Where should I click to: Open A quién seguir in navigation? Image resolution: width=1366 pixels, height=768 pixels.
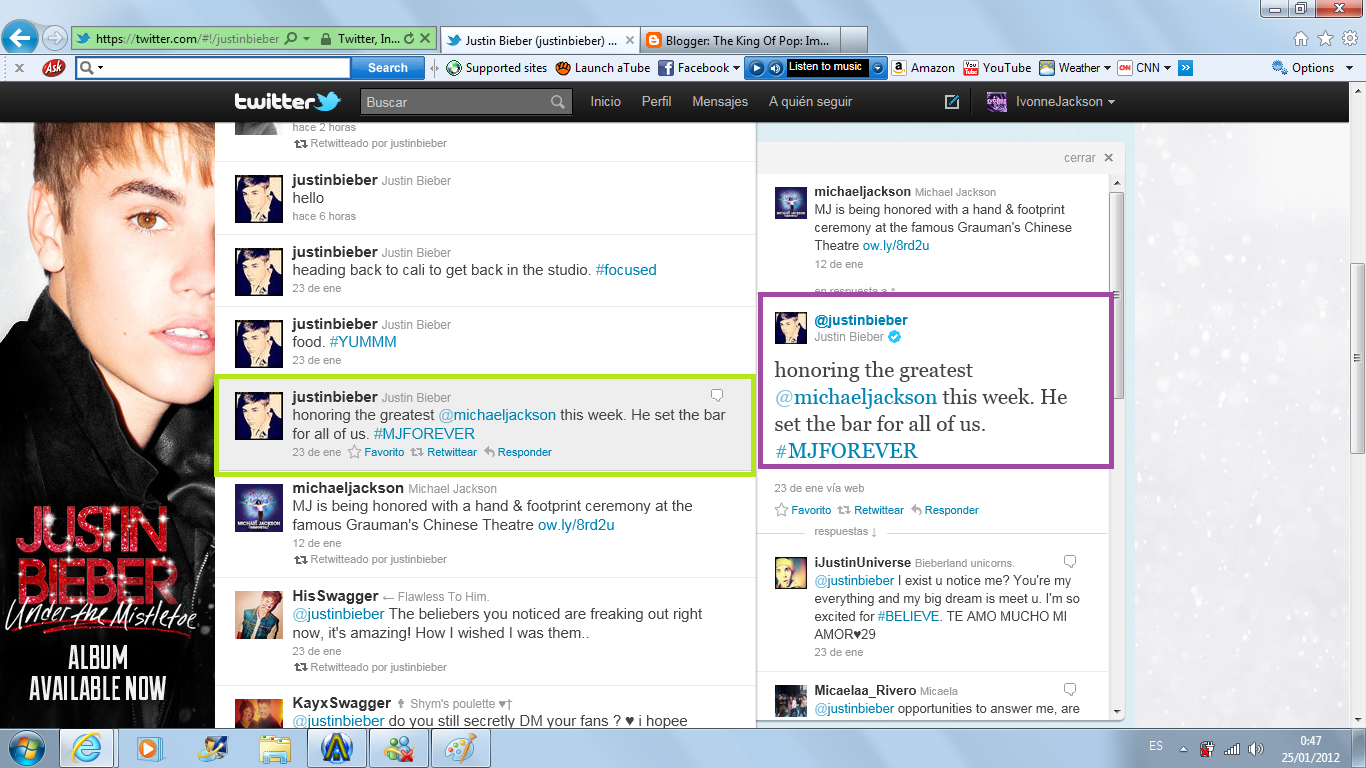point(811,102)
